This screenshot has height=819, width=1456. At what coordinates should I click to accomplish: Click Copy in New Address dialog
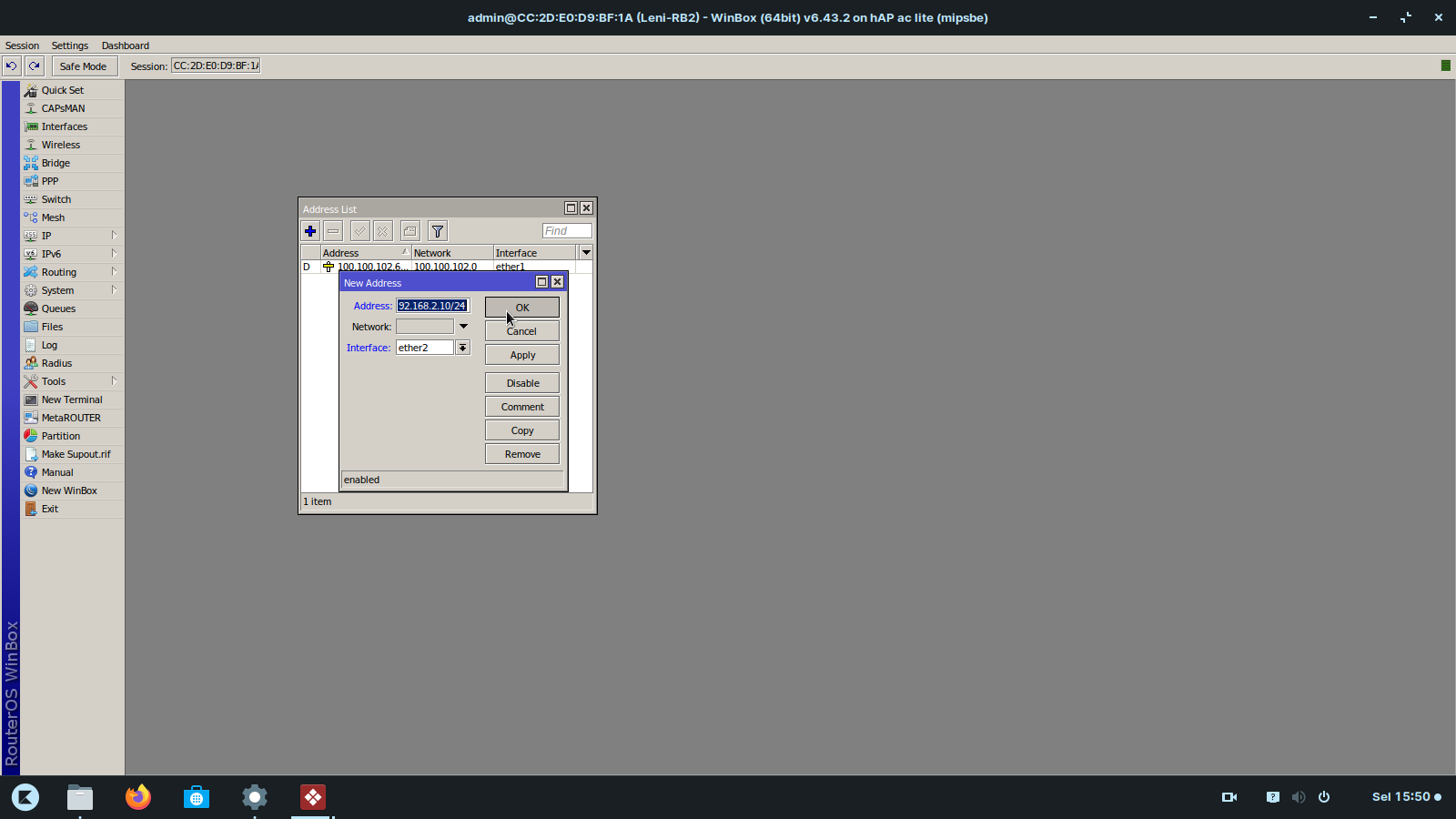pyautogui.click(x=522, y=430)
